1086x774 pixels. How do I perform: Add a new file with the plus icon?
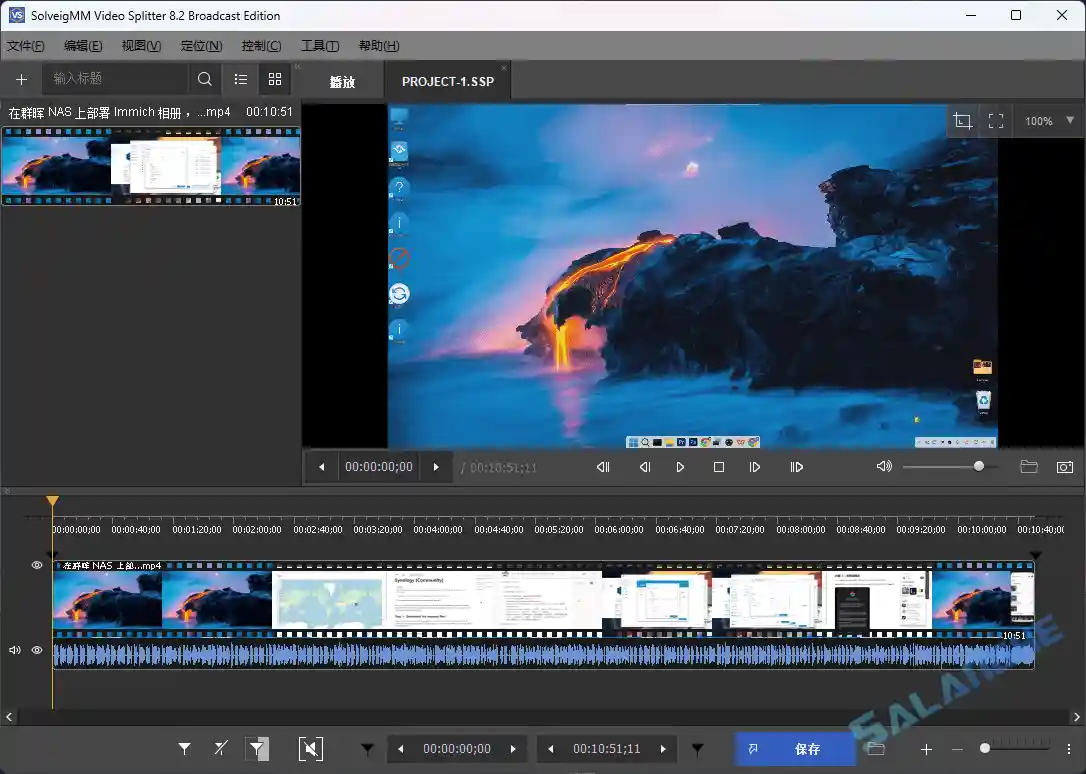[21, 78]
